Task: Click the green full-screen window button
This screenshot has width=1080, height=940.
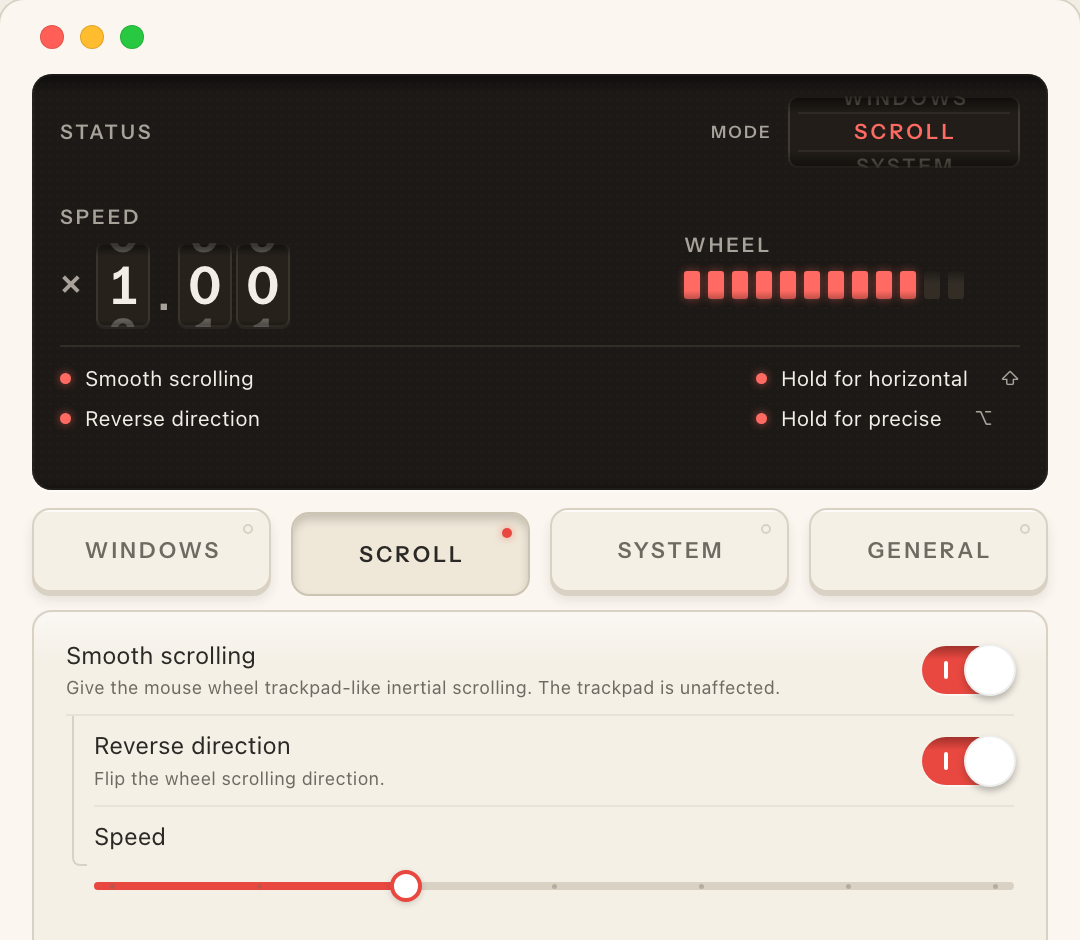Action: 132,36
